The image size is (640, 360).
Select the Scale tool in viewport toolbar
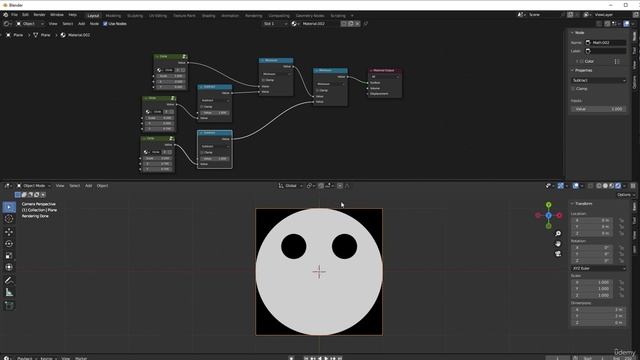point(9,256)
